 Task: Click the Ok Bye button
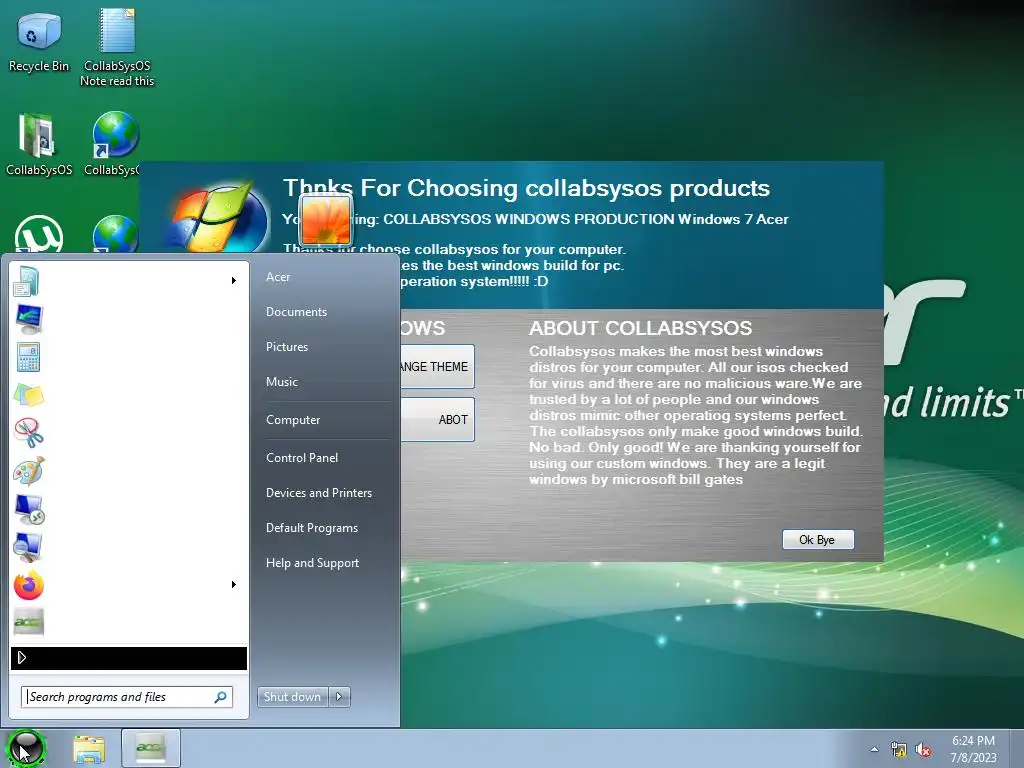[x=818, y=539]
